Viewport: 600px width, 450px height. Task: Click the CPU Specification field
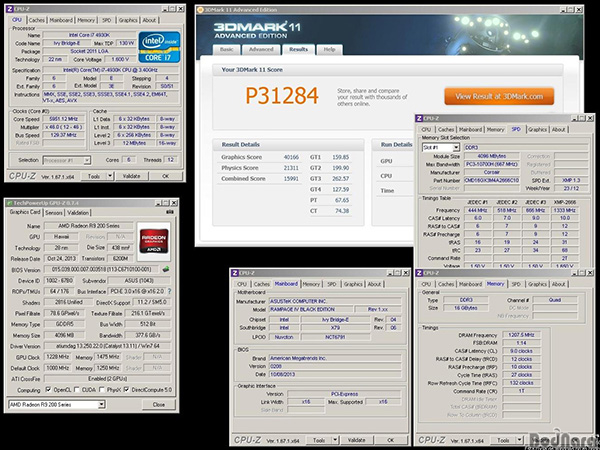click(110, 70)
